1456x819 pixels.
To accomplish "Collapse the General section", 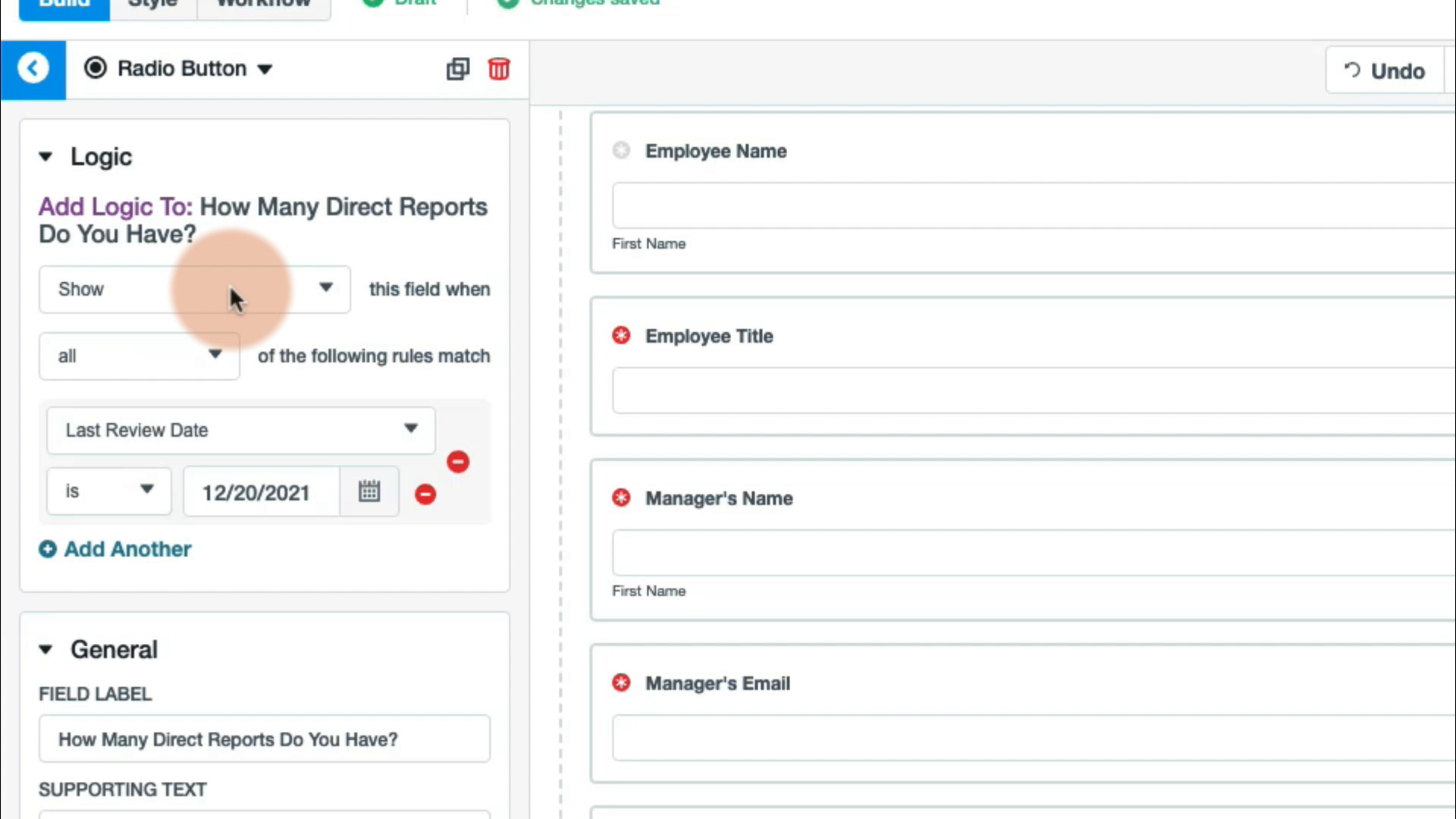I will point(45,650).
